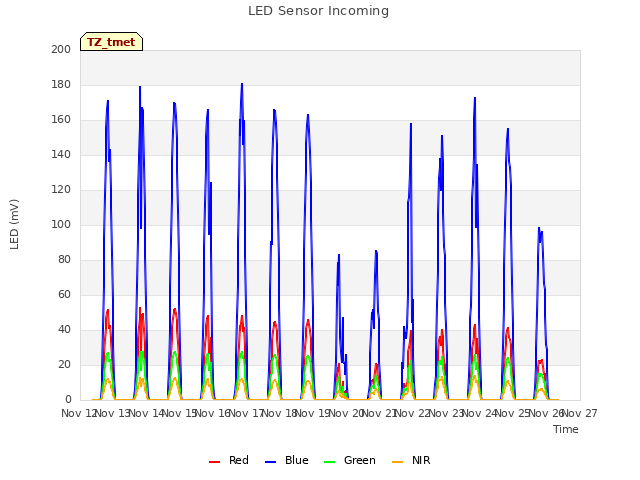
Task: Click the TZ_tmet annotation label
Action: pos(111,42)
